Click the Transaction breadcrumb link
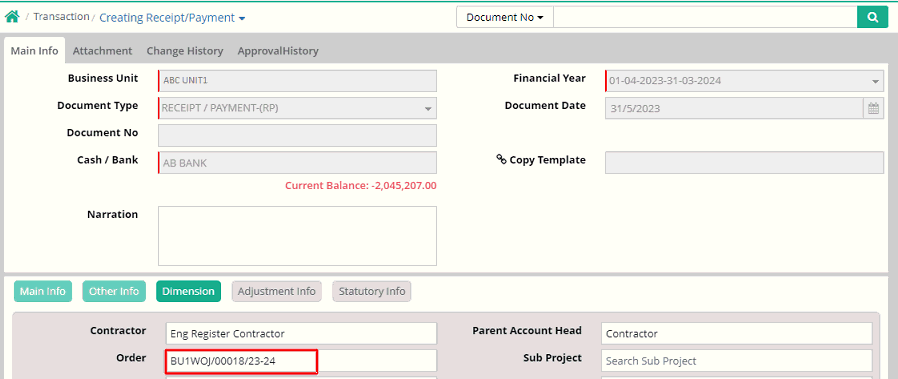Screen dimensions: 898x379 coord(61,17)
